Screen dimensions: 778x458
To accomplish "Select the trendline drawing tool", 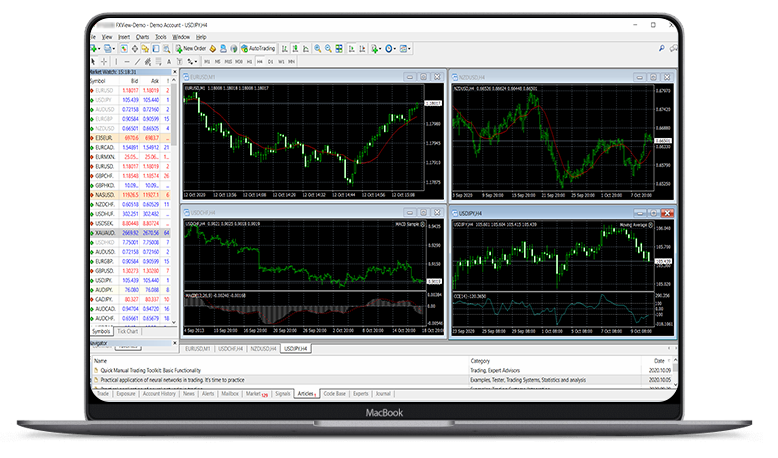I will pyautogui.click(x=137, y=62).
